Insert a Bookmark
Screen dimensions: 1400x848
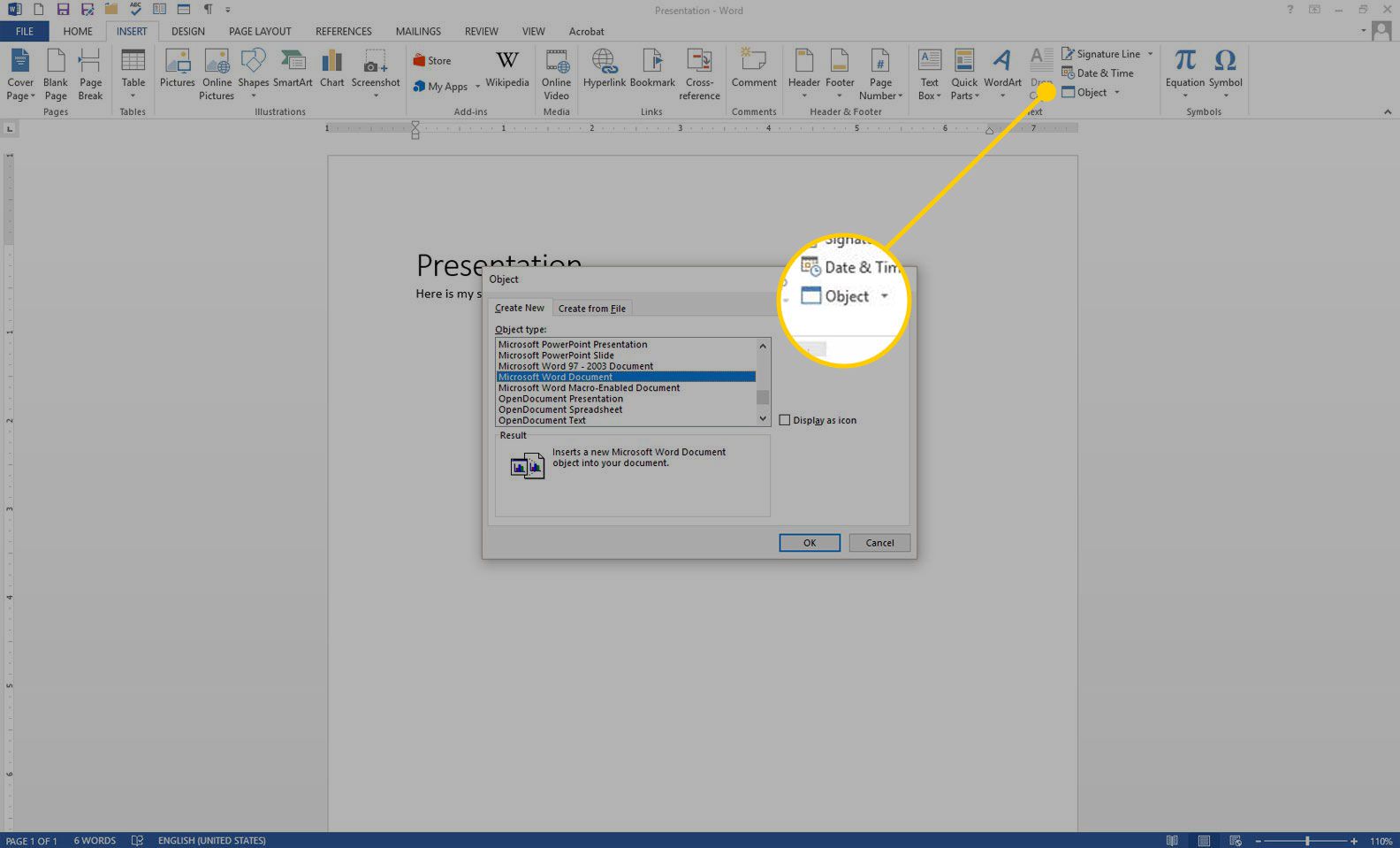pyautogui.click(x=652, y=69)
